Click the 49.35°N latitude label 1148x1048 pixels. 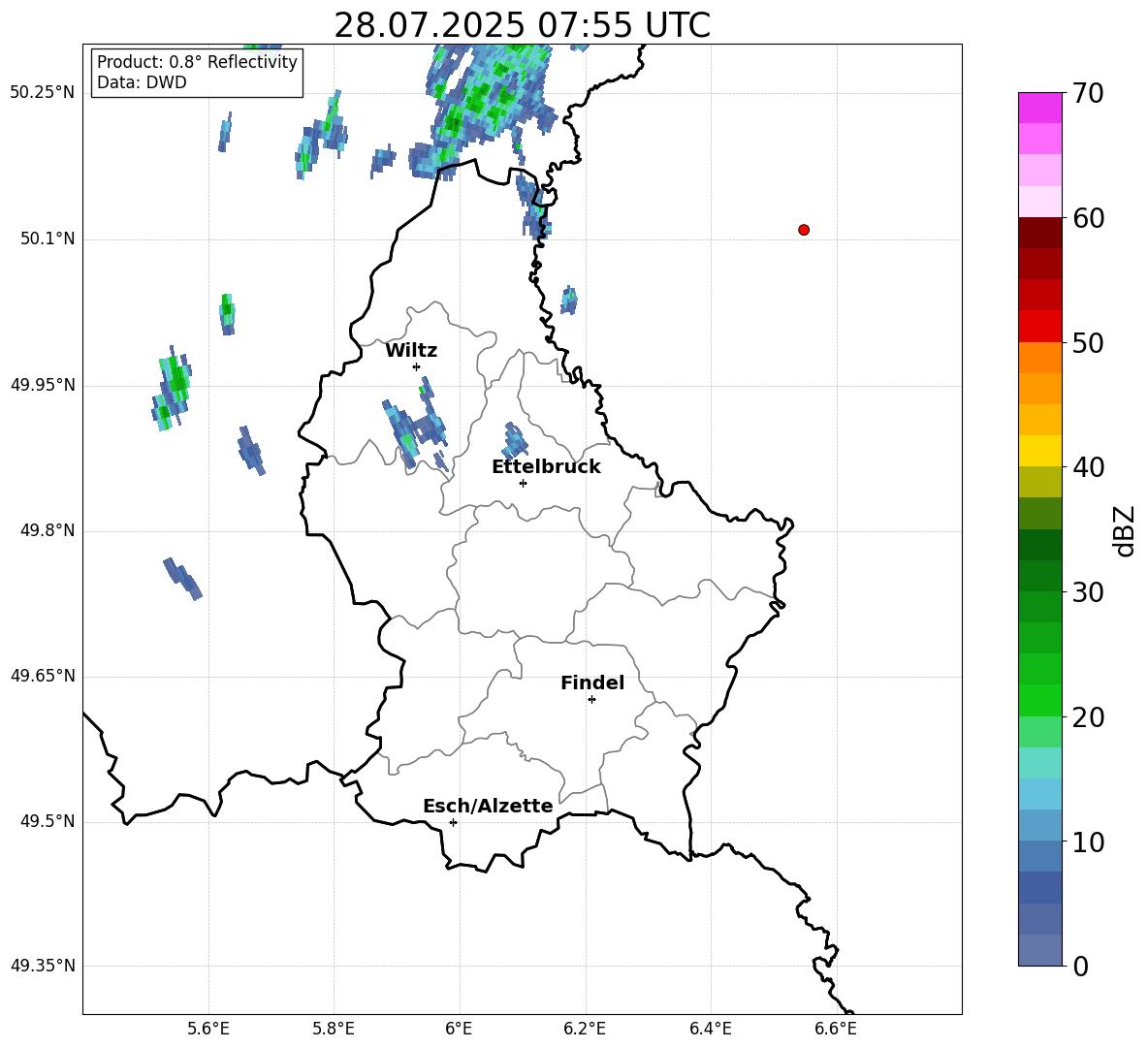click(43, 966)
